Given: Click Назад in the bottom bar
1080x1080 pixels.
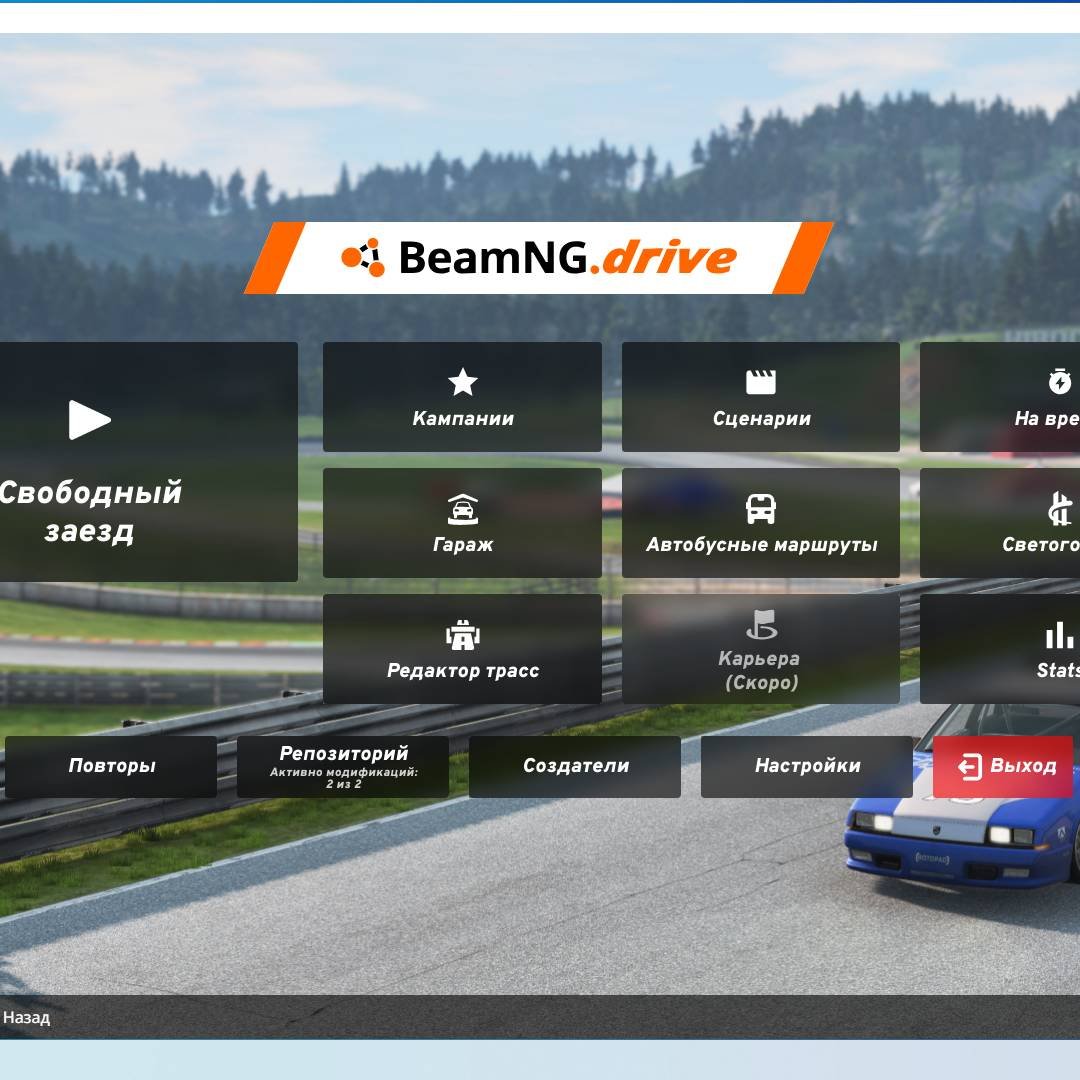Looking at the screenshot, I should pos(26,1017).
